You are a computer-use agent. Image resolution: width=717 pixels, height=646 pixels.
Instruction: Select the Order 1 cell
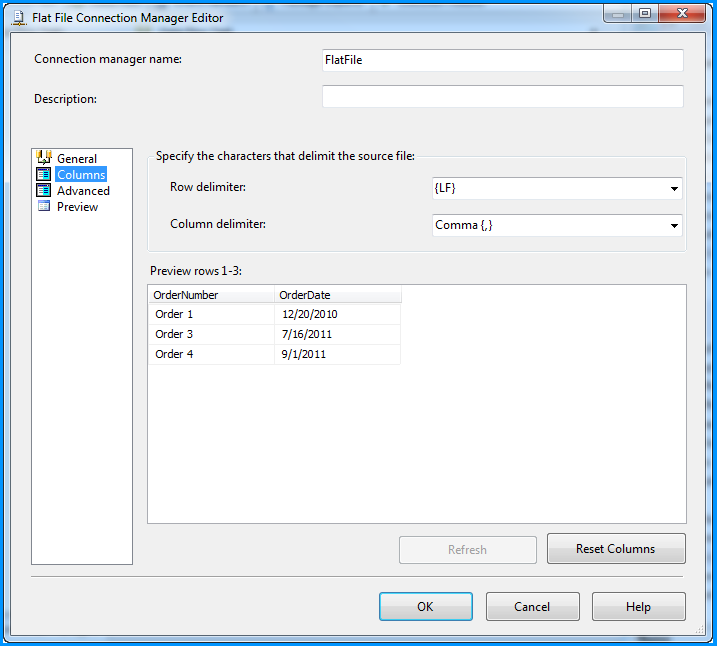click(x=212, y=315)
